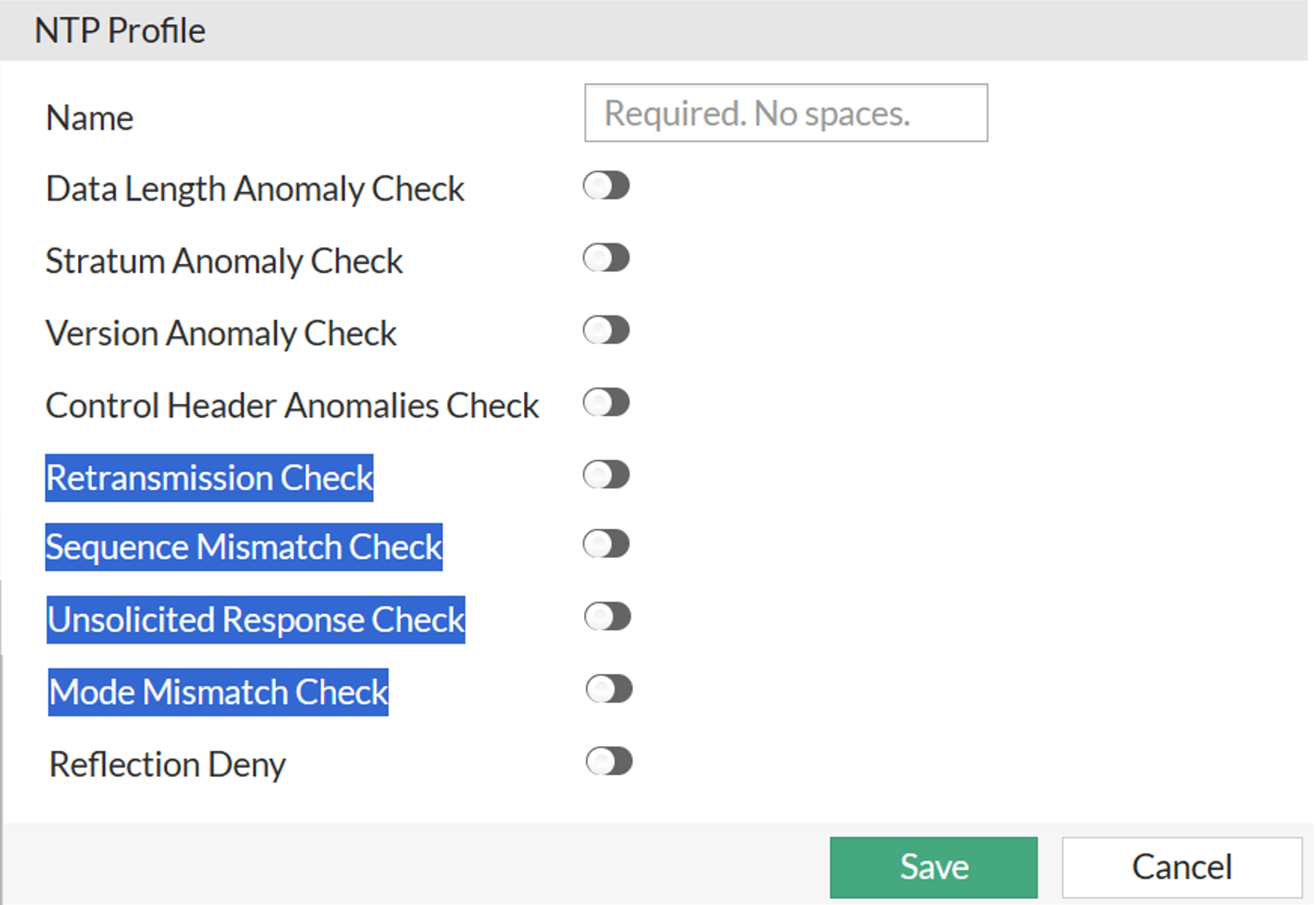Click the Sequence Mismatch Check label
This screenshot has height=905, width=1316.
[x=244, y=547]
